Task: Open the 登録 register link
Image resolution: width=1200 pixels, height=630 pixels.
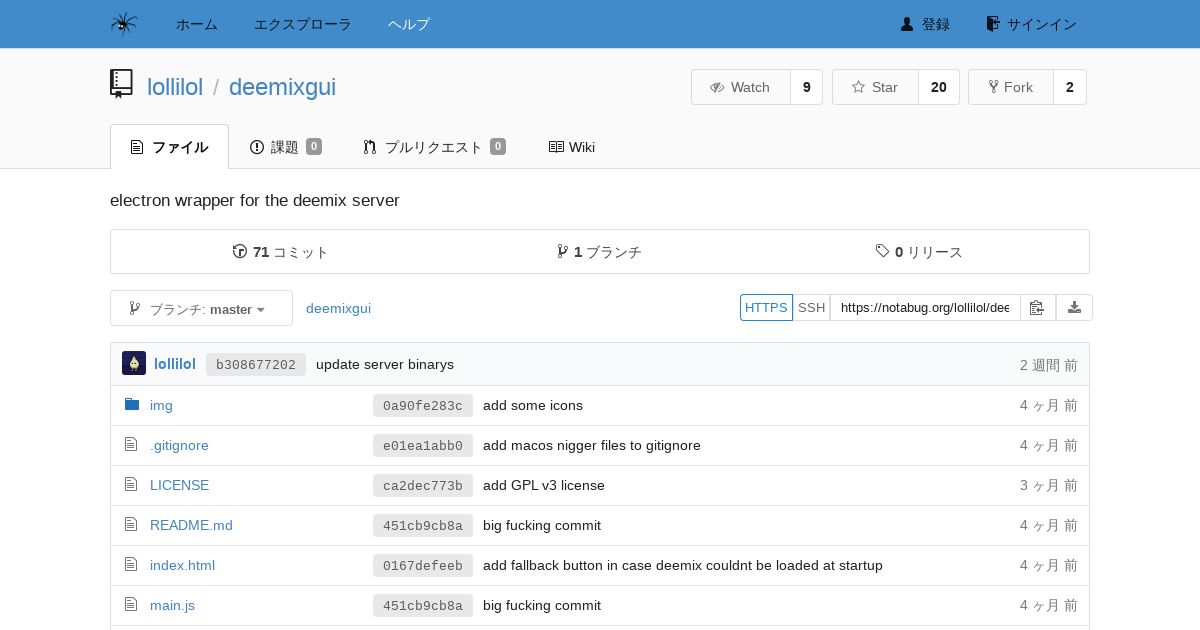Action: (x=925, y=24)
